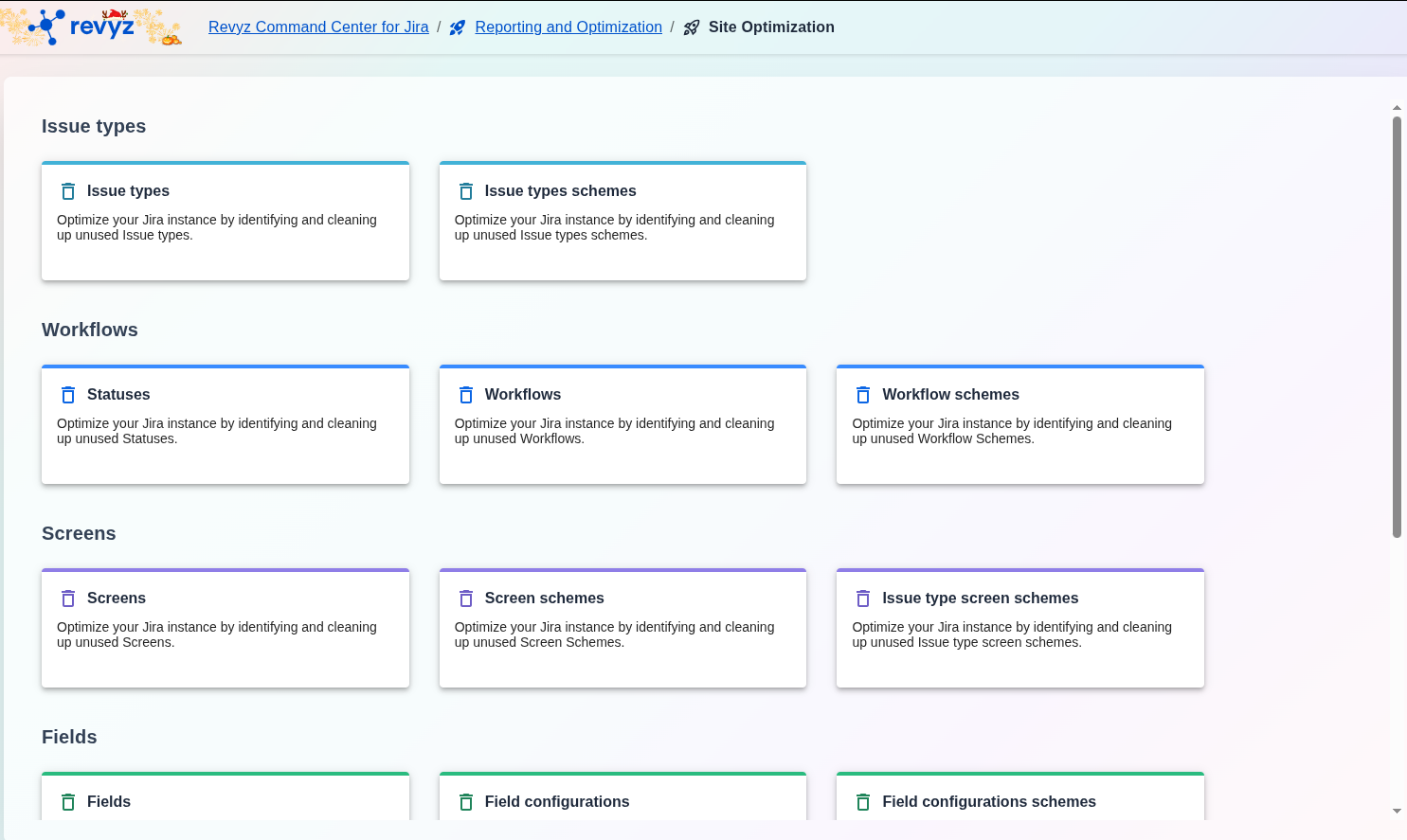Click the trash icon next to Statuses
Screen dimensions: 1407x840
[x=68, y=395]
